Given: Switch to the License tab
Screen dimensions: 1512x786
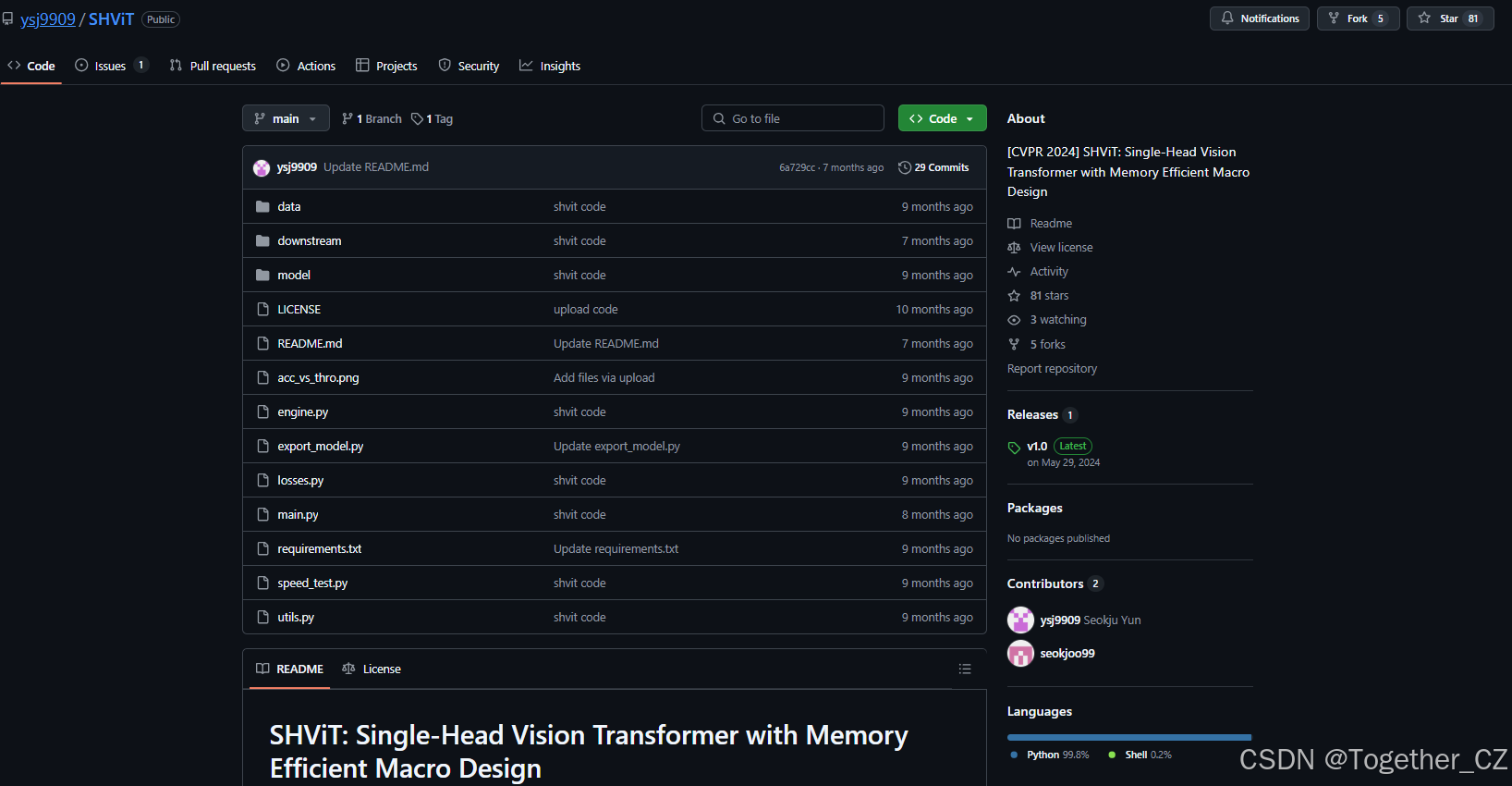Looking at the screenshot, I should [372, 669].
